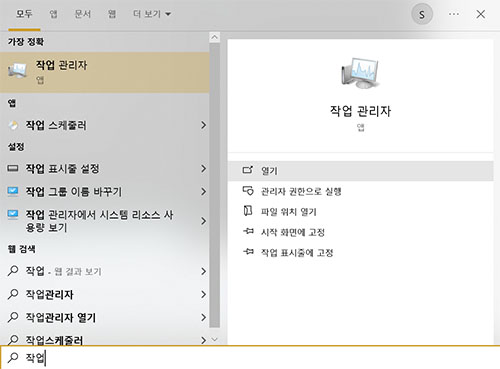This screenshot has height=369, width=500.
Task: Choose 파일 위치 열기
Action: click(x=360, y=212)
